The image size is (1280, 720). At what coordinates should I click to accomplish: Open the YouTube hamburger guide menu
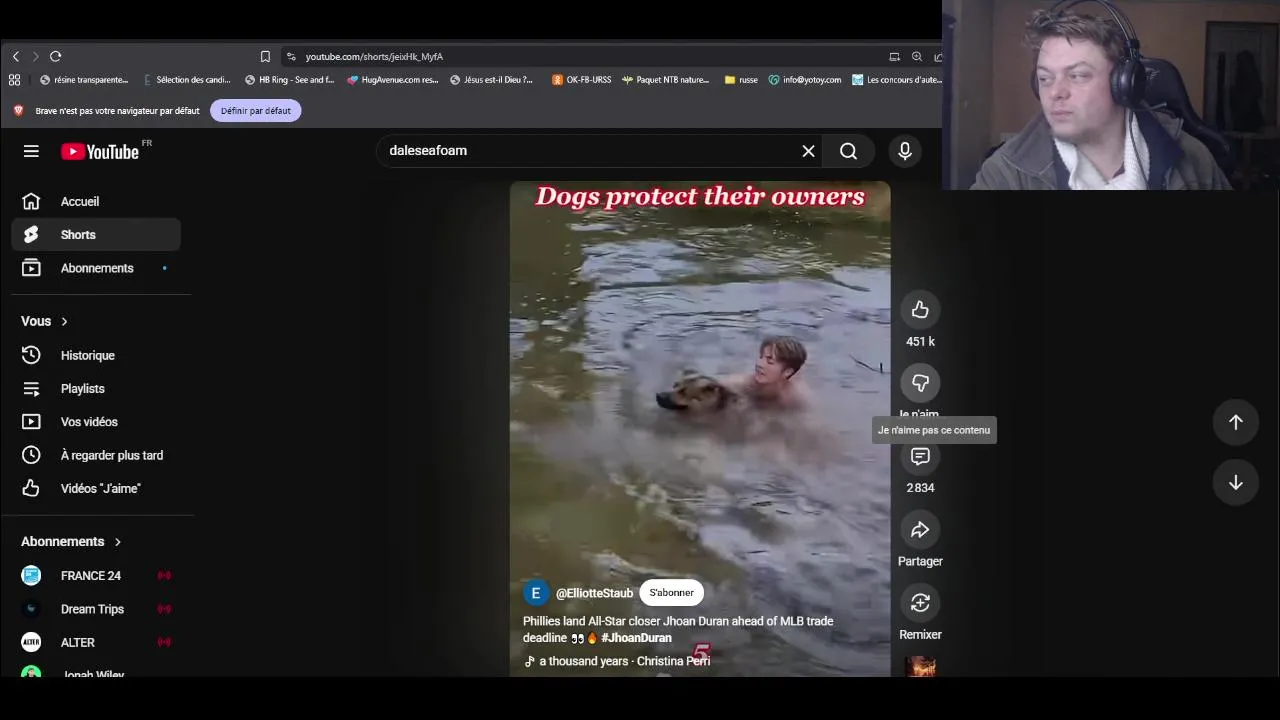31,151
